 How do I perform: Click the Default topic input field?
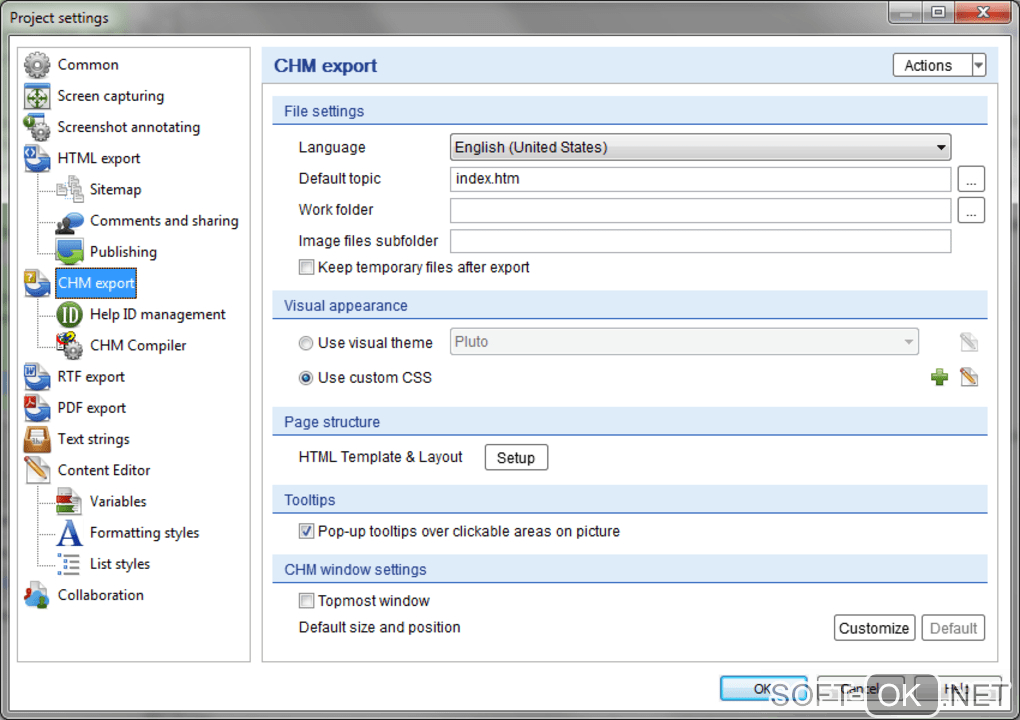coord(700,179)
